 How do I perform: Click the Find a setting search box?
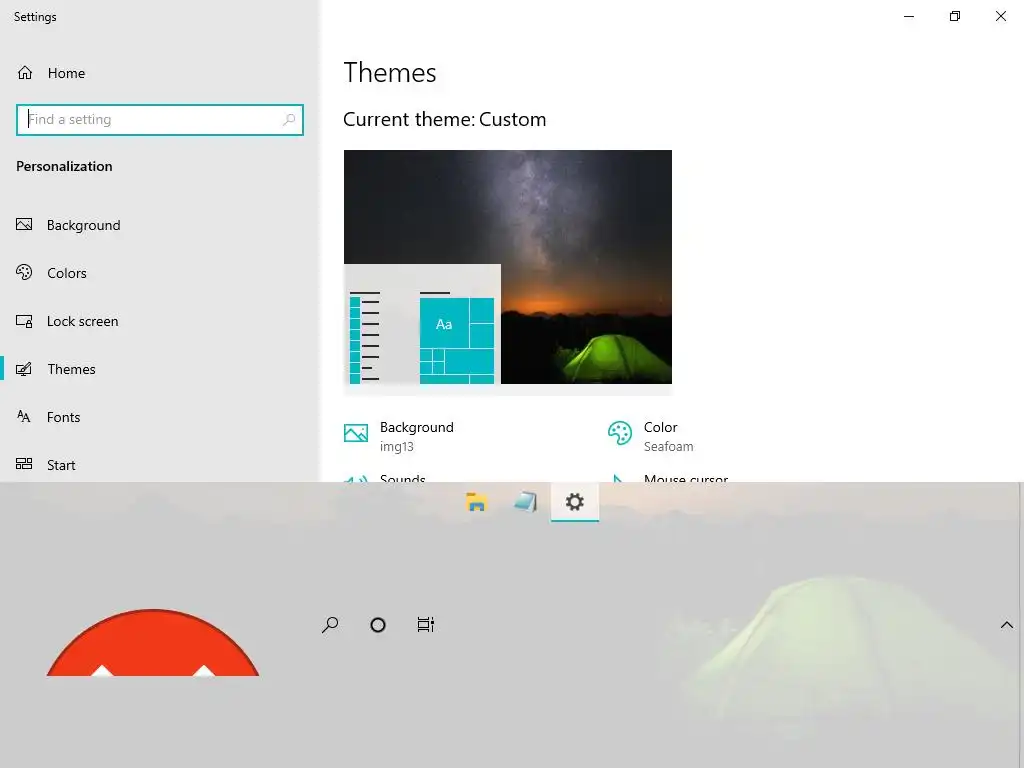tap(159, 120)
